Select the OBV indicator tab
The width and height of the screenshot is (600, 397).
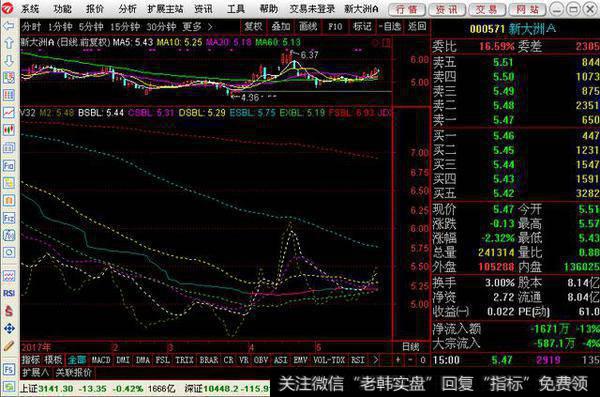[261, 360]
